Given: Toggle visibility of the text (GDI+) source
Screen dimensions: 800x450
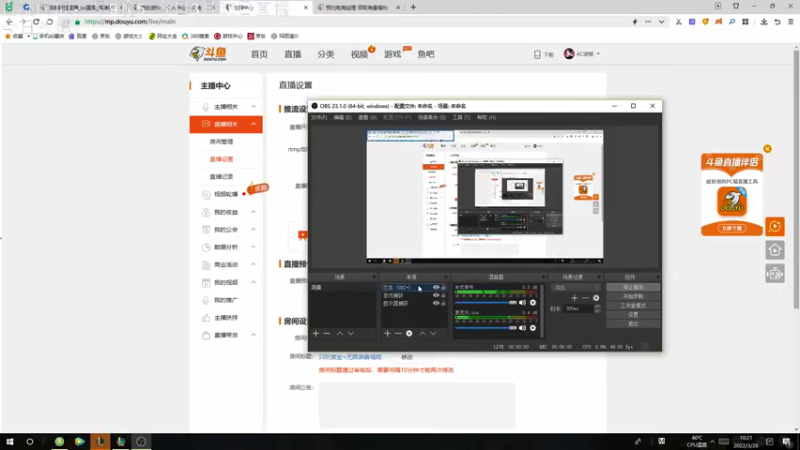Looking at the screenshot, I should click(x=436, y=287).
